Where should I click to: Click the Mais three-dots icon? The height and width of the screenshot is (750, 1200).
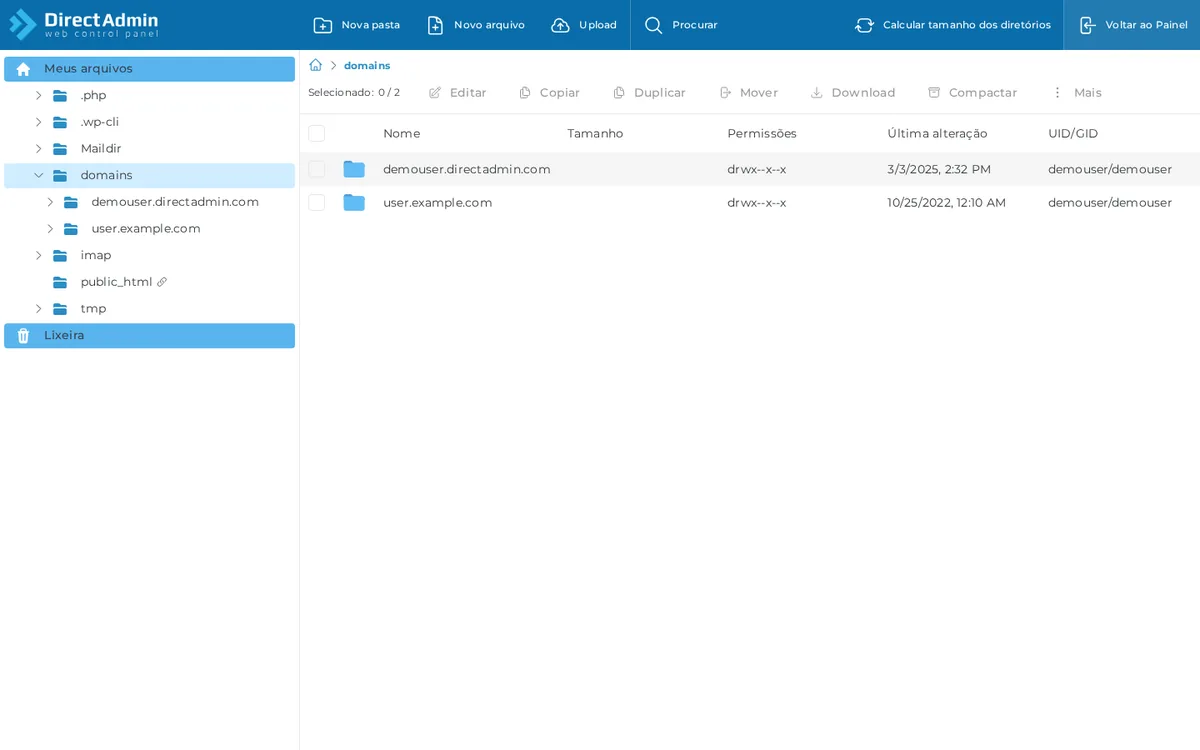tap(1057, 92)
